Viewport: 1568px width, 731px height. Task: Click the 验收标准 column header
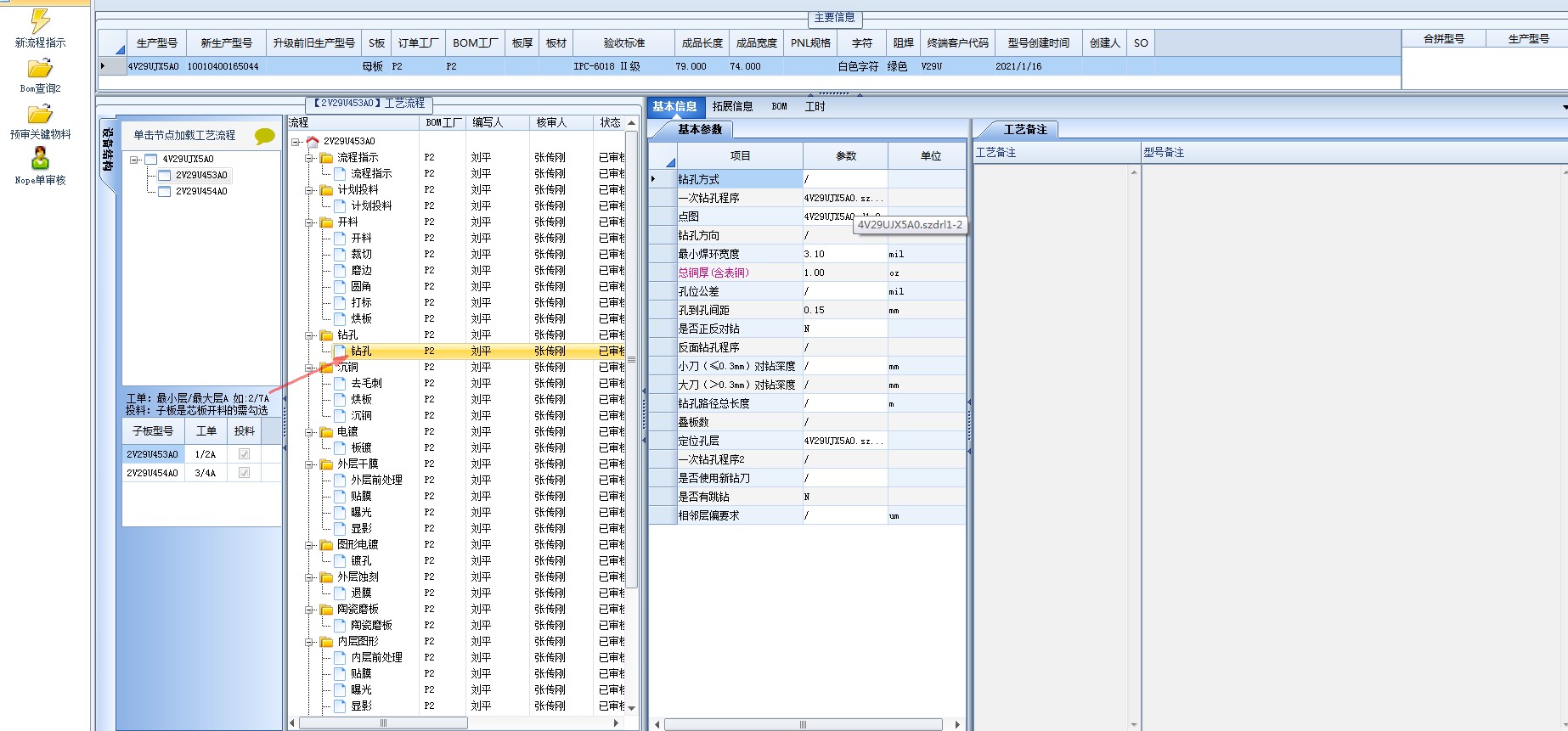(624, 42)
